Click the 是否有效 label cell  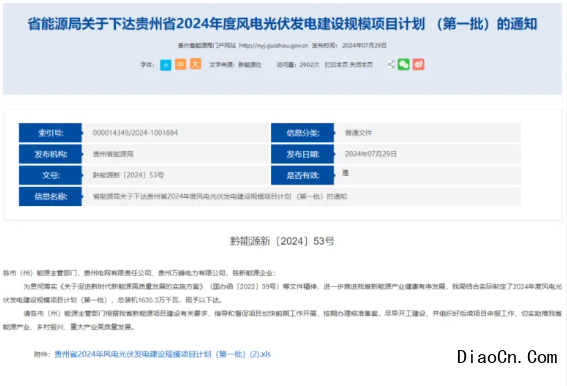click(x=302, y=175)
